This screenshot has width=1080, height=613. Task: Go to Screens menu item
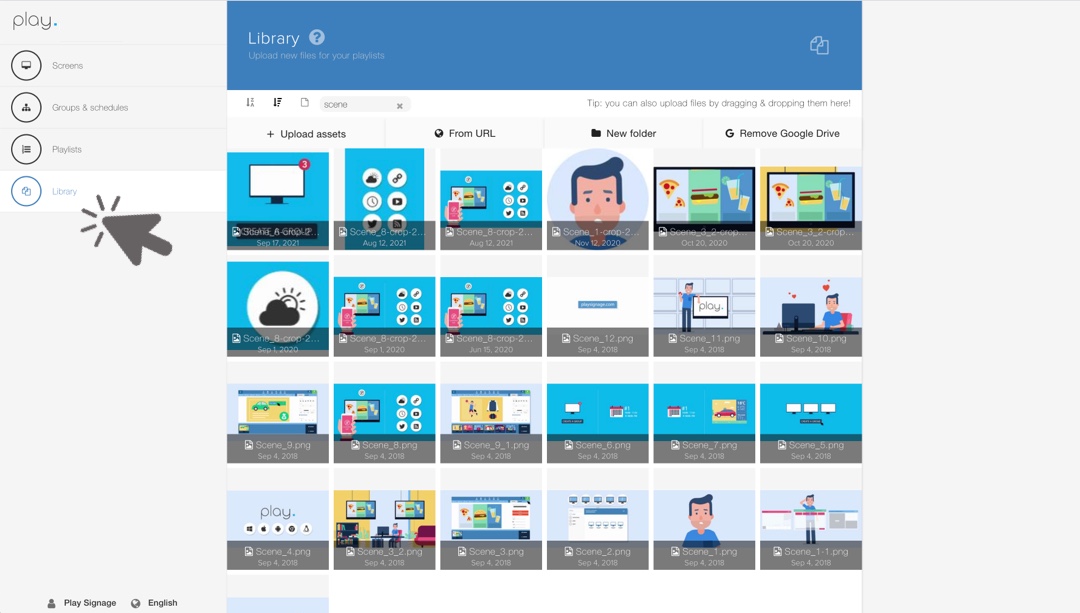point(68,65)
